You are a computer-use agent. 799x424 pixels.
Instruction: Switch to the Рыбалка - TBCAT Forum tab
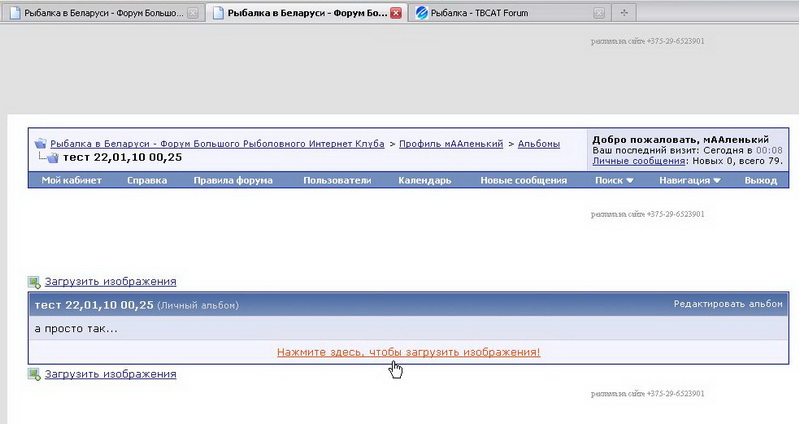point(500,13)
